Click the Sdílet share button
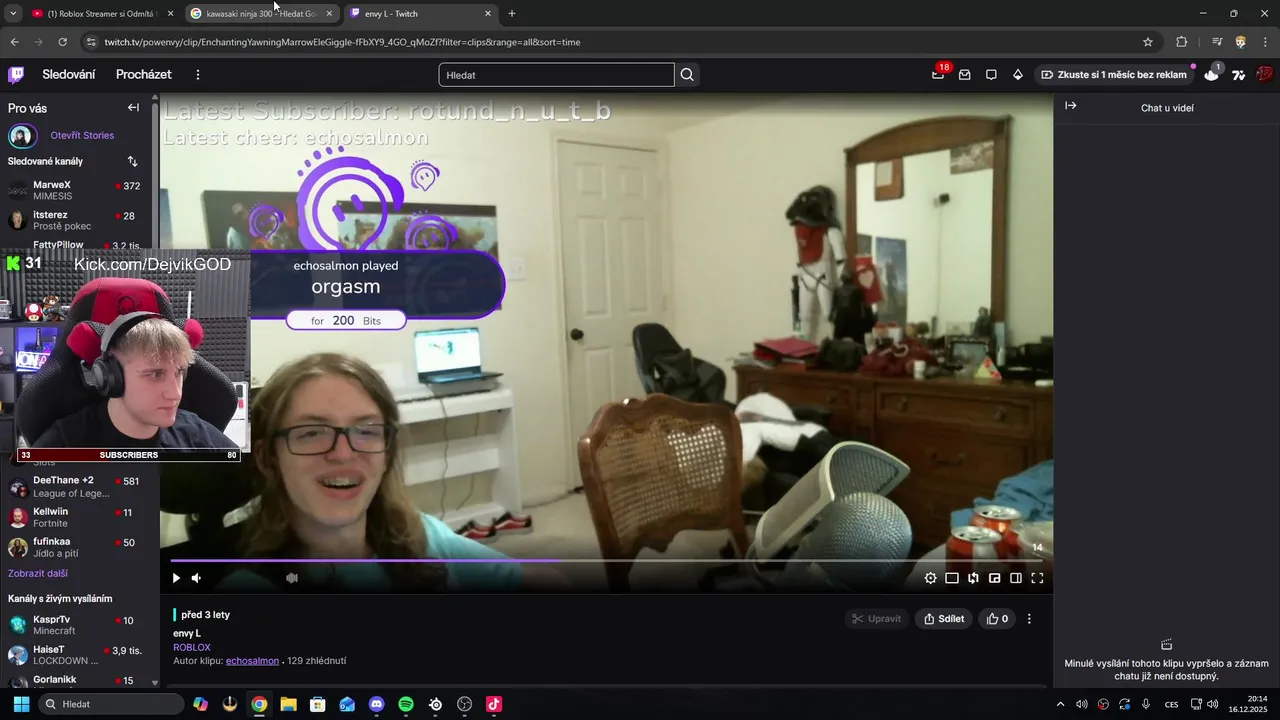Screen dimensions: 1280x720 944,619
